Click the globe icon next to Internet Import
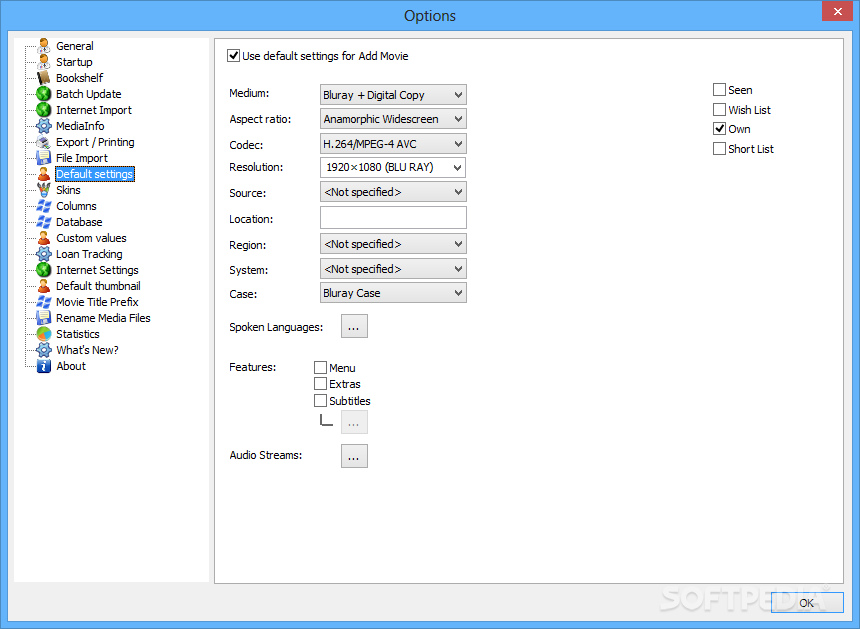The height and width of the screenshot is (629, 860). pos(44,110)
